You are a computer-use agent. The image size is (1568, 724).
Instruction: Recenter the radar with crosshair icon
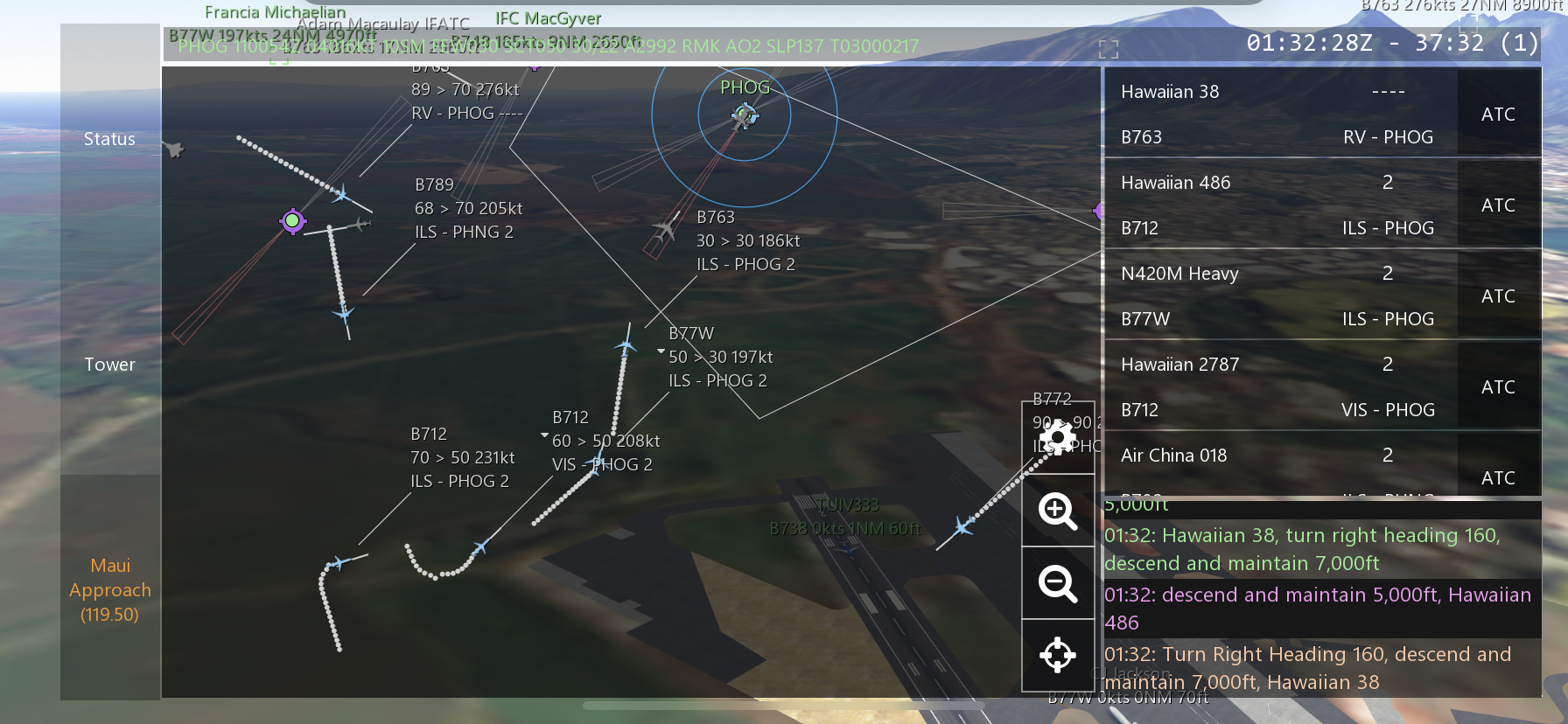[x=1058, y=655]
